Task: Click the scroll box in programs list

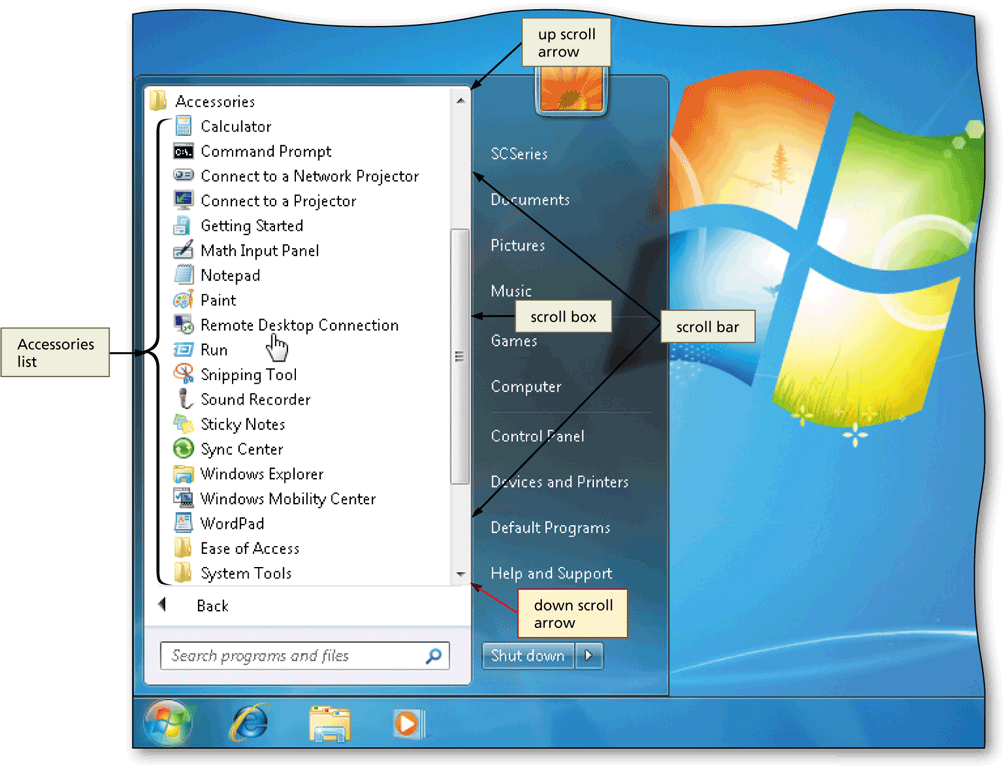Action: click(460, 356)
